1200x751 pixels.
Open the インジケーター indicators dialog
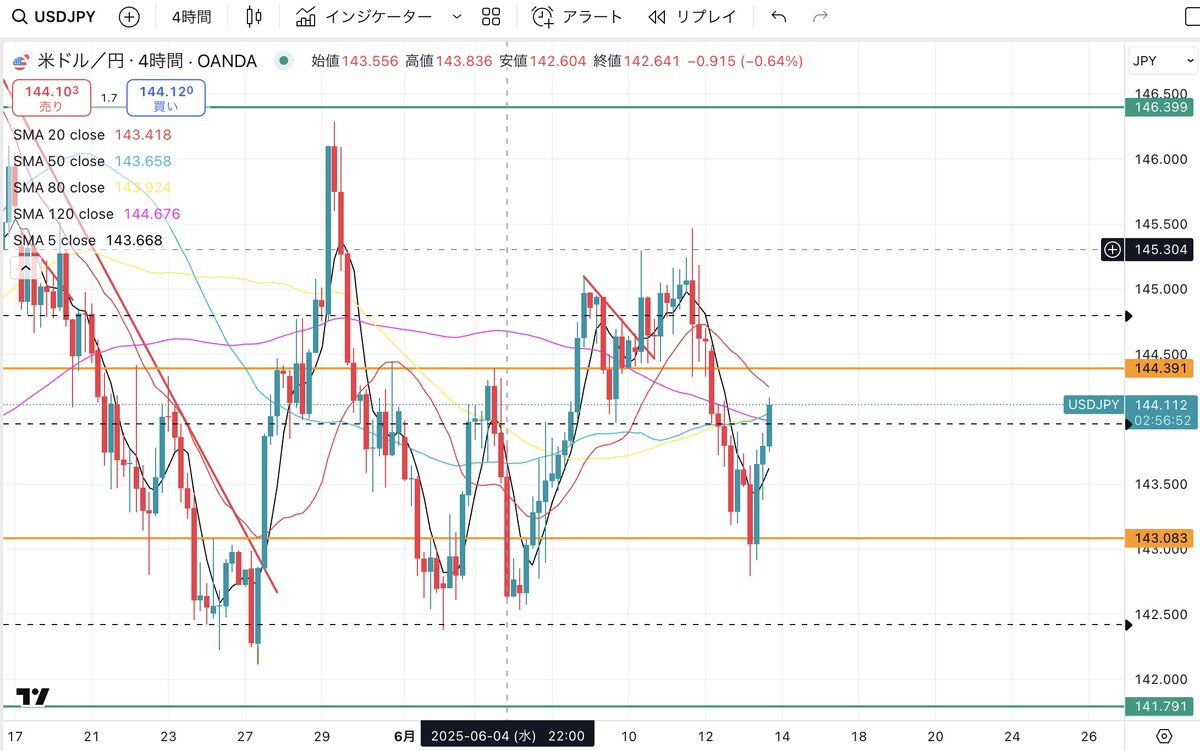(364, 17)
